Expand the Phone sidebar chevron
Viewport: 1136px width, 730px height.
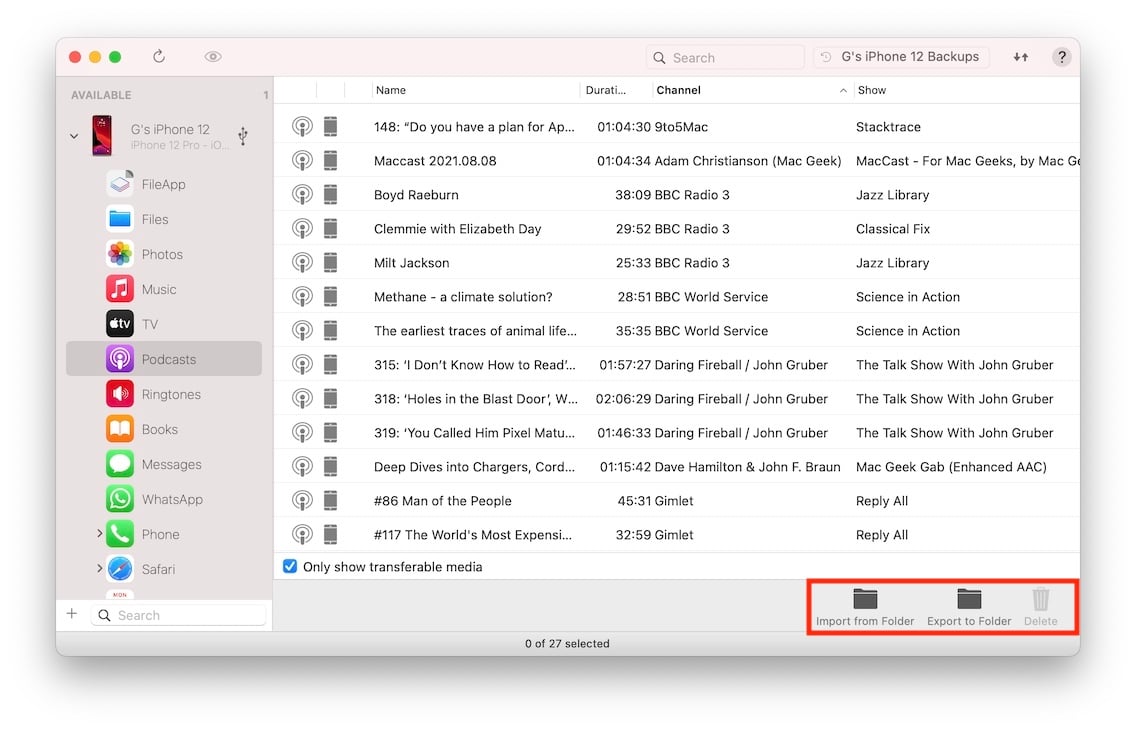[99, 533]
